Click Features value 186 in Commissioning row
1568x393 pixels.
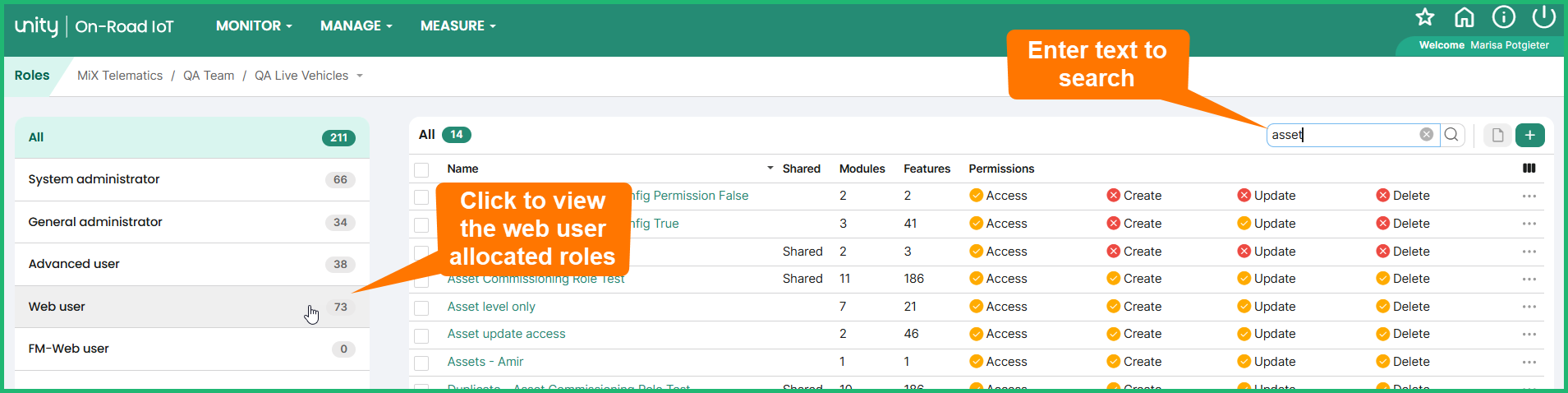914,279
